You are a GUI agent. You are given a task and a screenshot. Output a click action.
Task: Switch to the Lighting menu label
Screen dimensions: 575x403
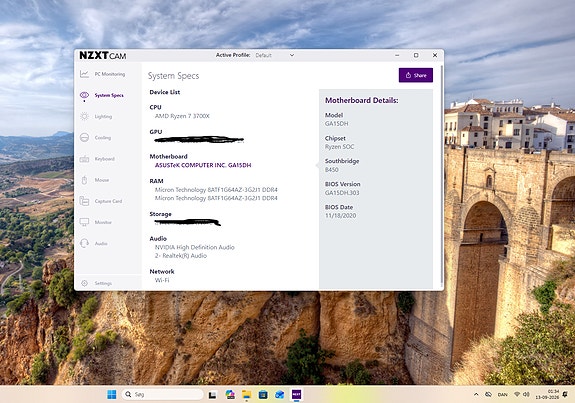103,117
